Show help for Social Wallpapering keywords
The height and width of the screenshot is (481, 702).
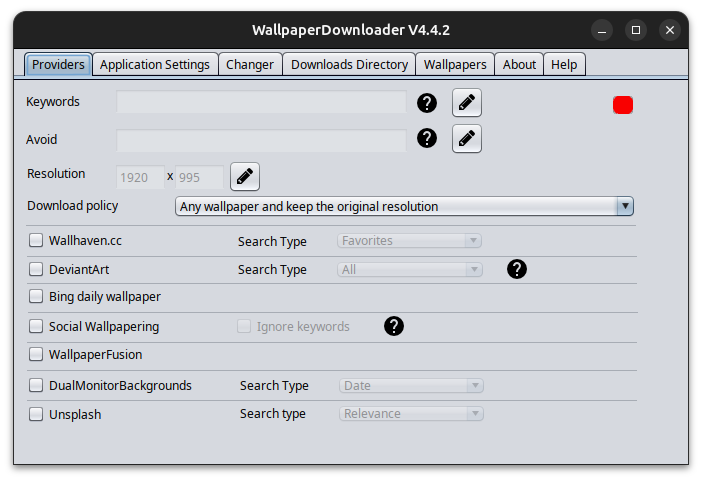coord(394,326)
